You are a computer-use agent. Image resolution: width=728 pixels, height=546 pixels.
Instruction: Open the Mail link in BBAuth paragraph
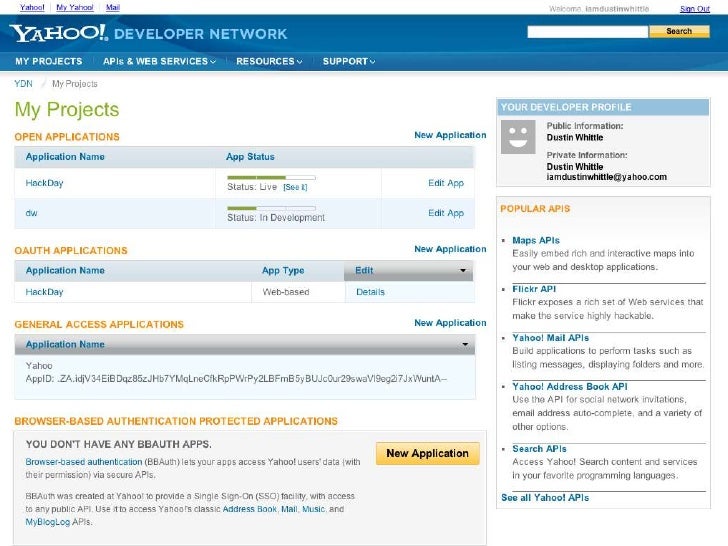click(x=289, y=509)
